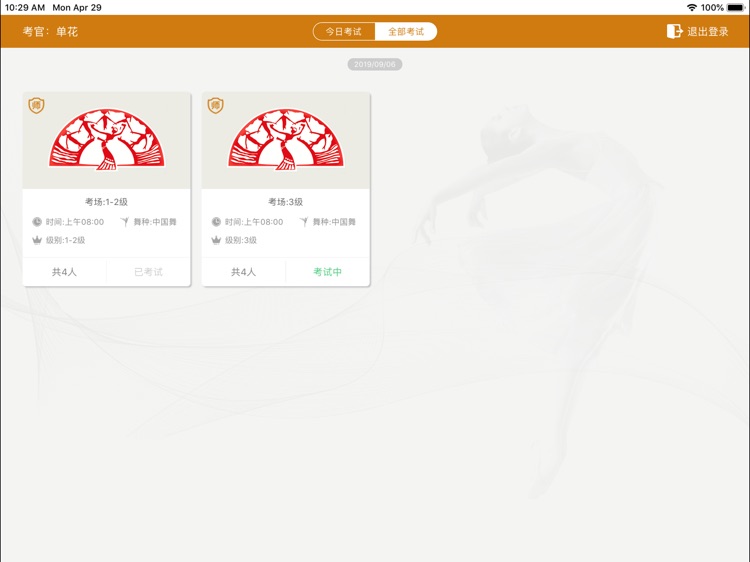Click the 师 badge on 3级 card
This screenshot has width=750, height=562.
click(x=216, y=105)
